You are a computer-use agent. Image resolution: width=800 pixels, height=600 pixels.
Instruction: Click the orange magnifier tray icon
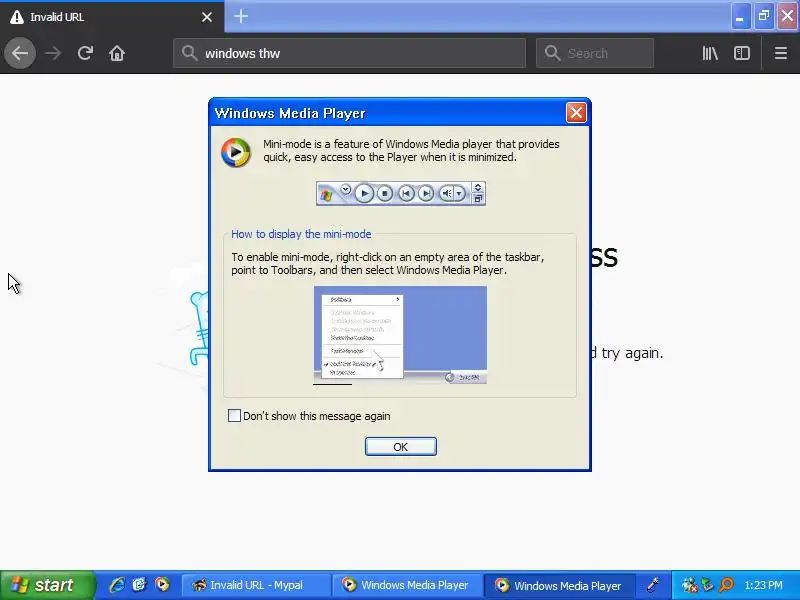pyautogui.click(x=726, y=585)
